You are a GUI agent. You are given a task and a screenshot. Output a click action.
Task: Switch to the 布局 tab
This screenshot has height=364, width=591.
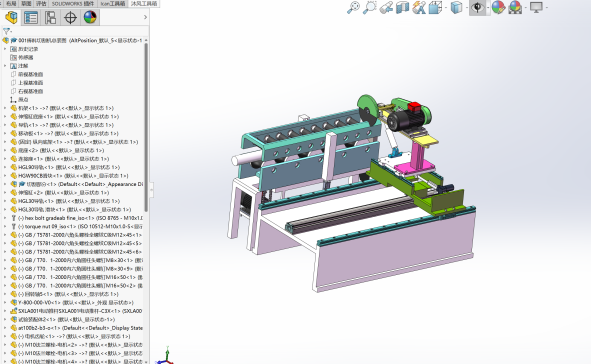11,3
